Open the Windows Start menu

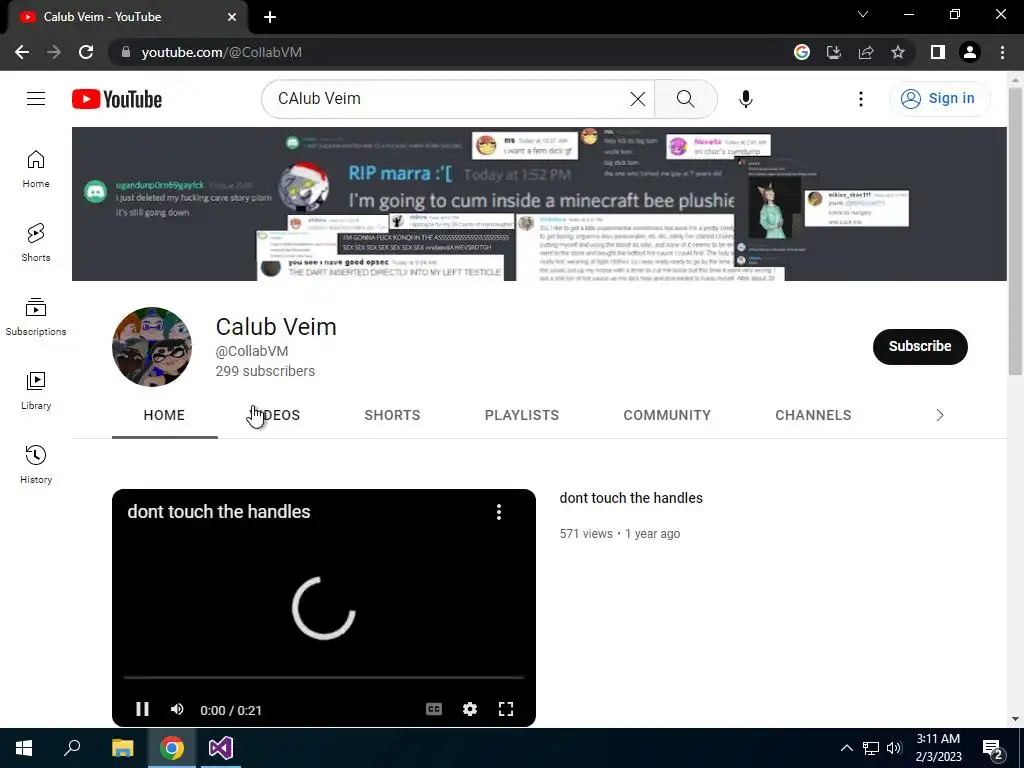pyautogui.click(x=24, y=748)
